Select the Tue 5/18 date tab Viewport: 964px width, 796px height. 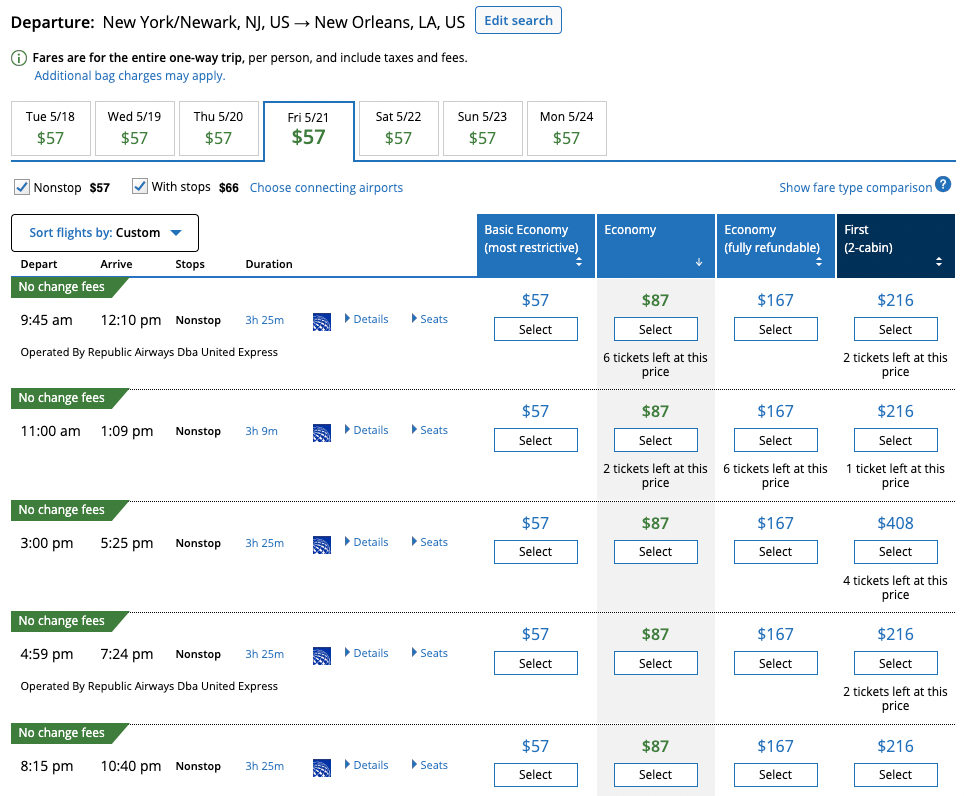[50, 129]
